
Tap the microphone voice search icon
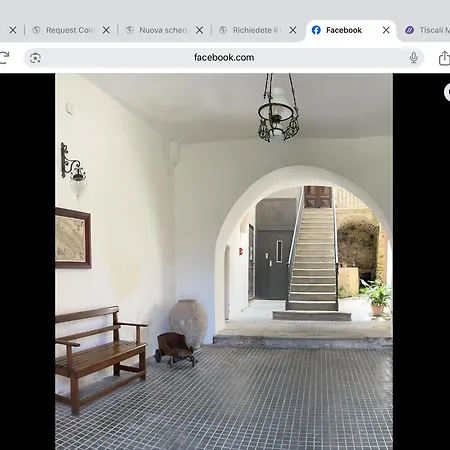pos(414,58)
